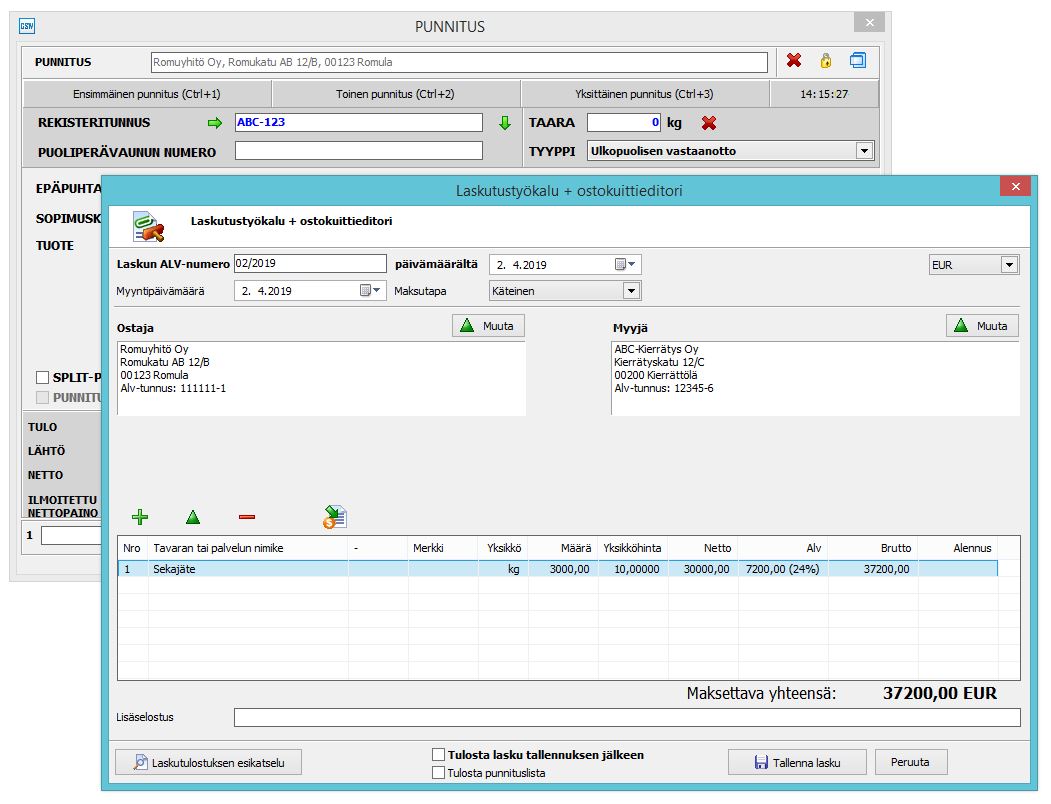Click the Myyjä address text box
The image size is (1051, 804).
[x=815, y=379]
